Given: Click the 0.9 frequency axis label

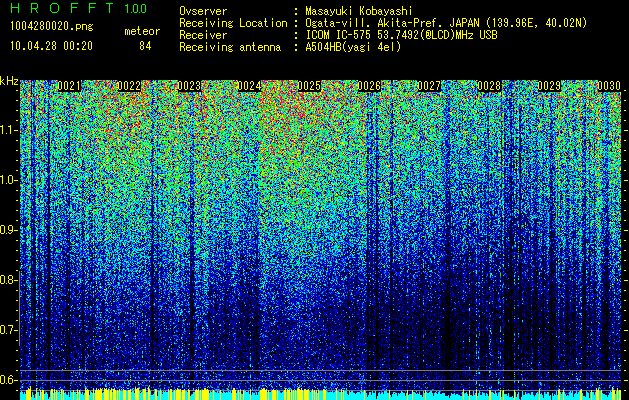Looking at the screenshot, I should (8, 230).
